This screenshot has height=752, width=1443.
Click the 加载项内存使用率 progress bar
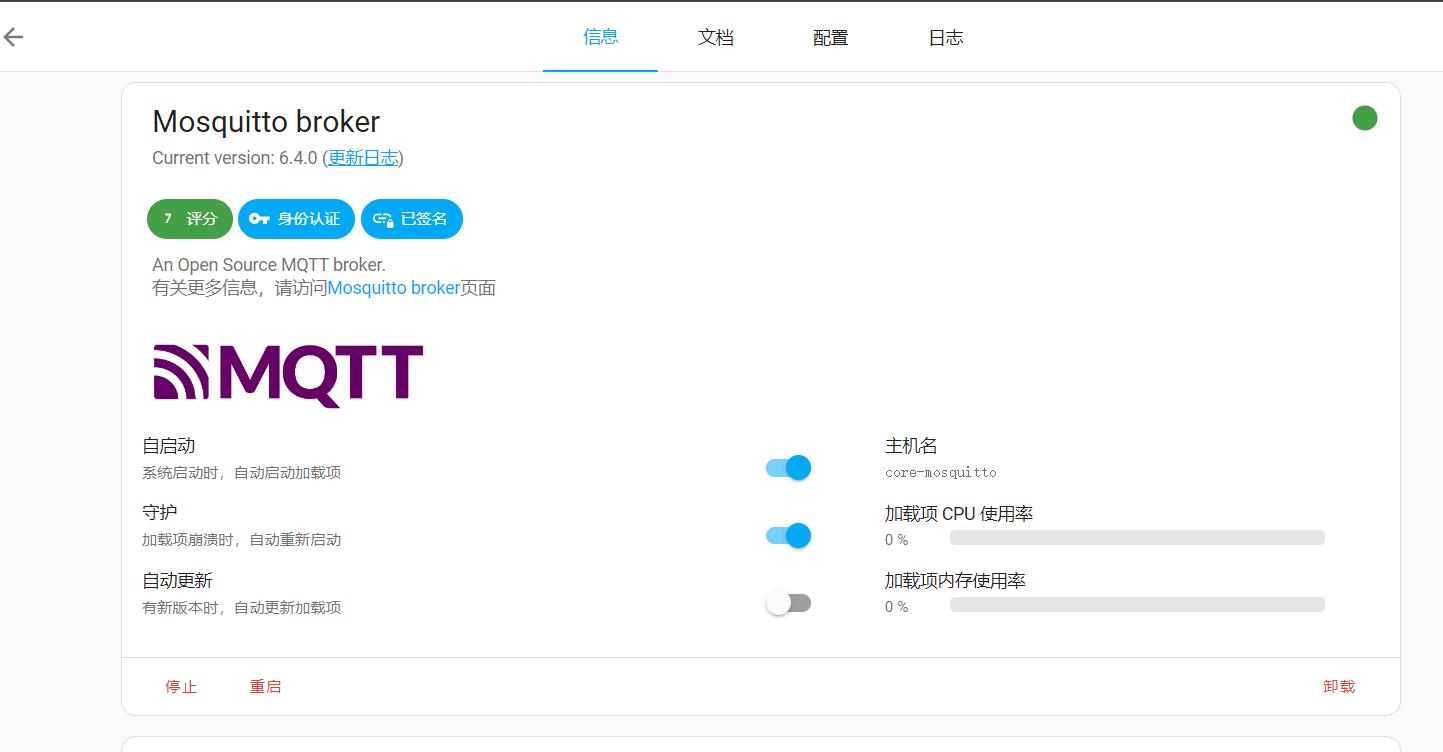point(1137,605)
